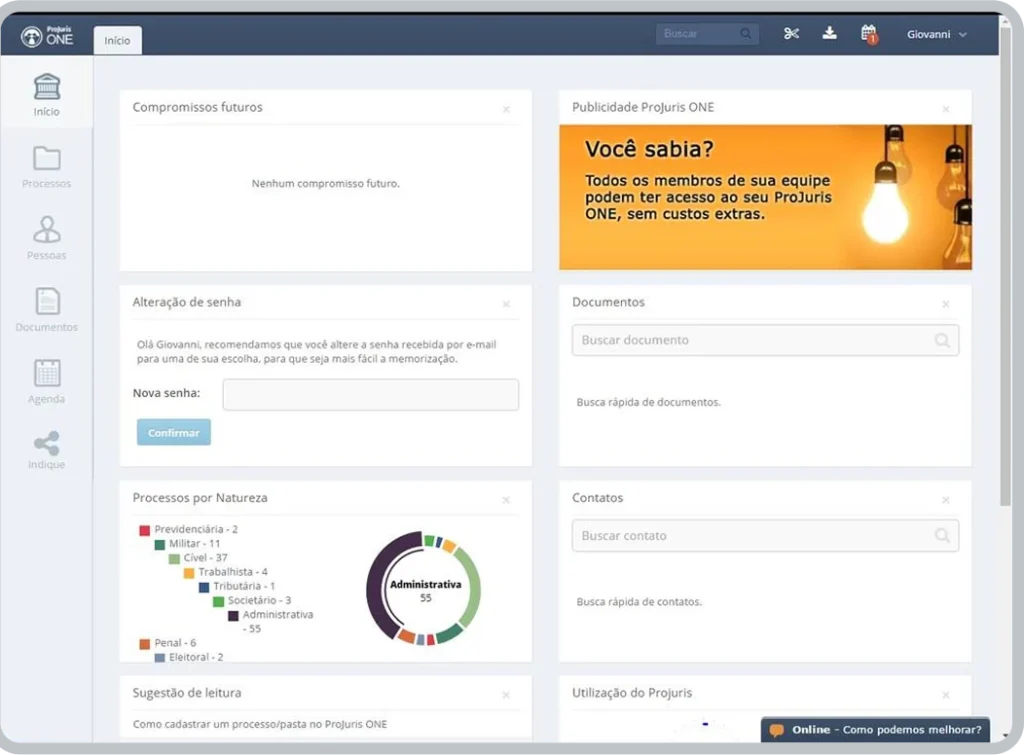1024x755 pixels.
Task: Click the Nova senha input field
Action: pyautogui.click(x=370, y=394)
